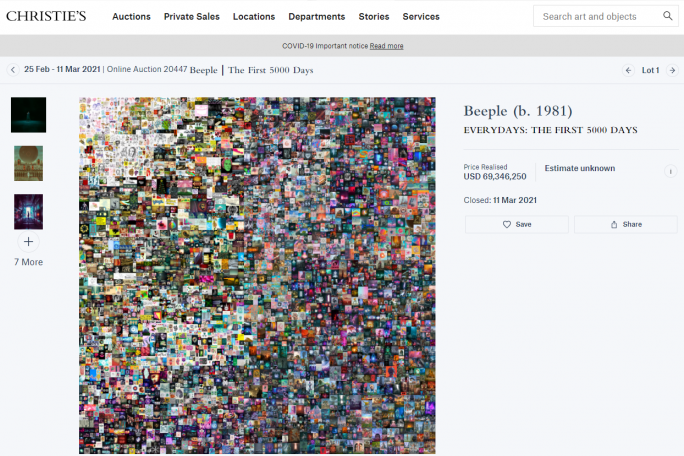Open the Auctions menu
684x456 pixels.
click(131, 17)
